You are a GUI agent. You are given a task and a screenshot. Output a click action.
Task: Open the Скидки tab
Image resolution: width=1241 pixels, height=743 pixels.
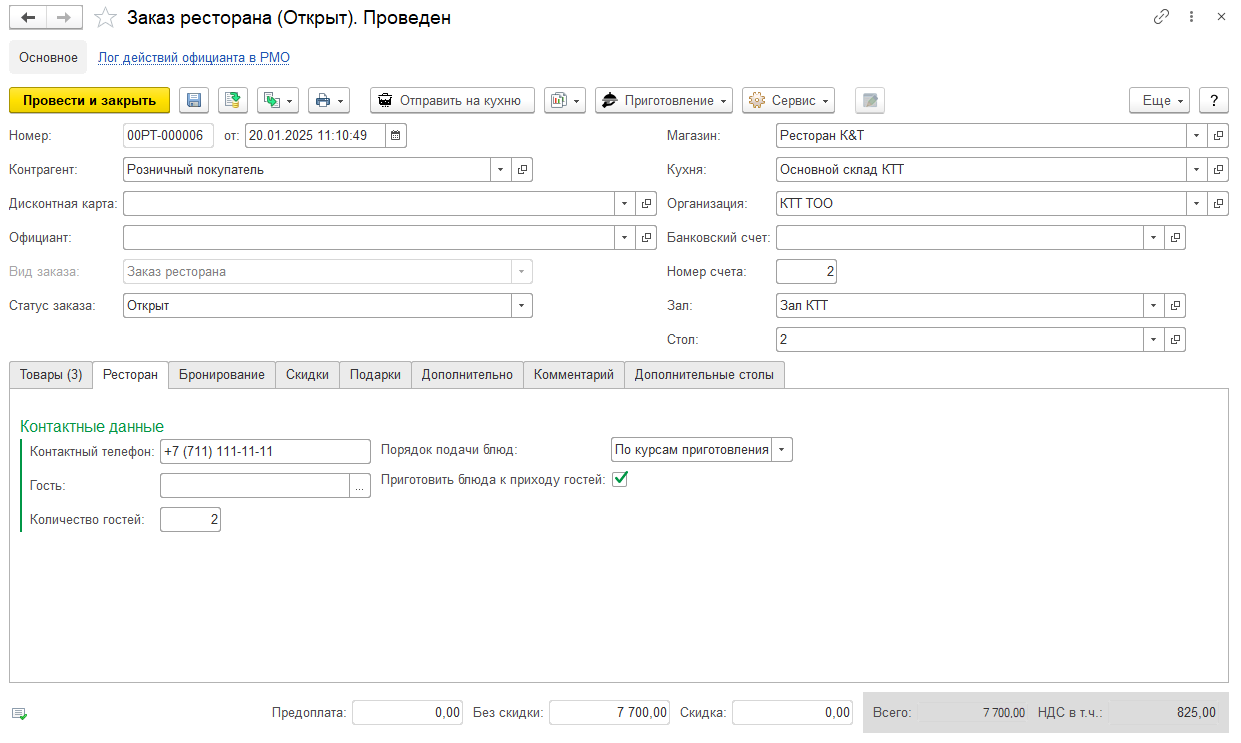(307, 374)
